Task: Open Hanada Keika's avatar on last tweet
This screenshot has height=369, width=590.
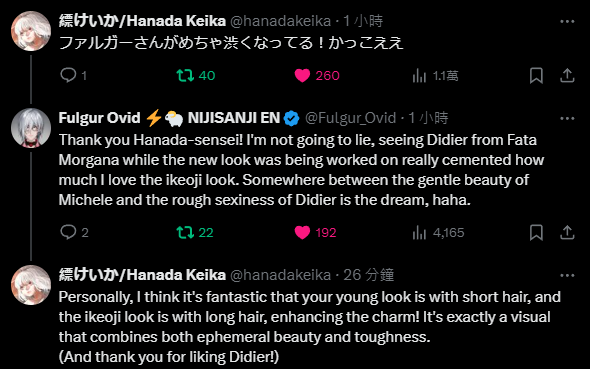Action: click(31, 285)
